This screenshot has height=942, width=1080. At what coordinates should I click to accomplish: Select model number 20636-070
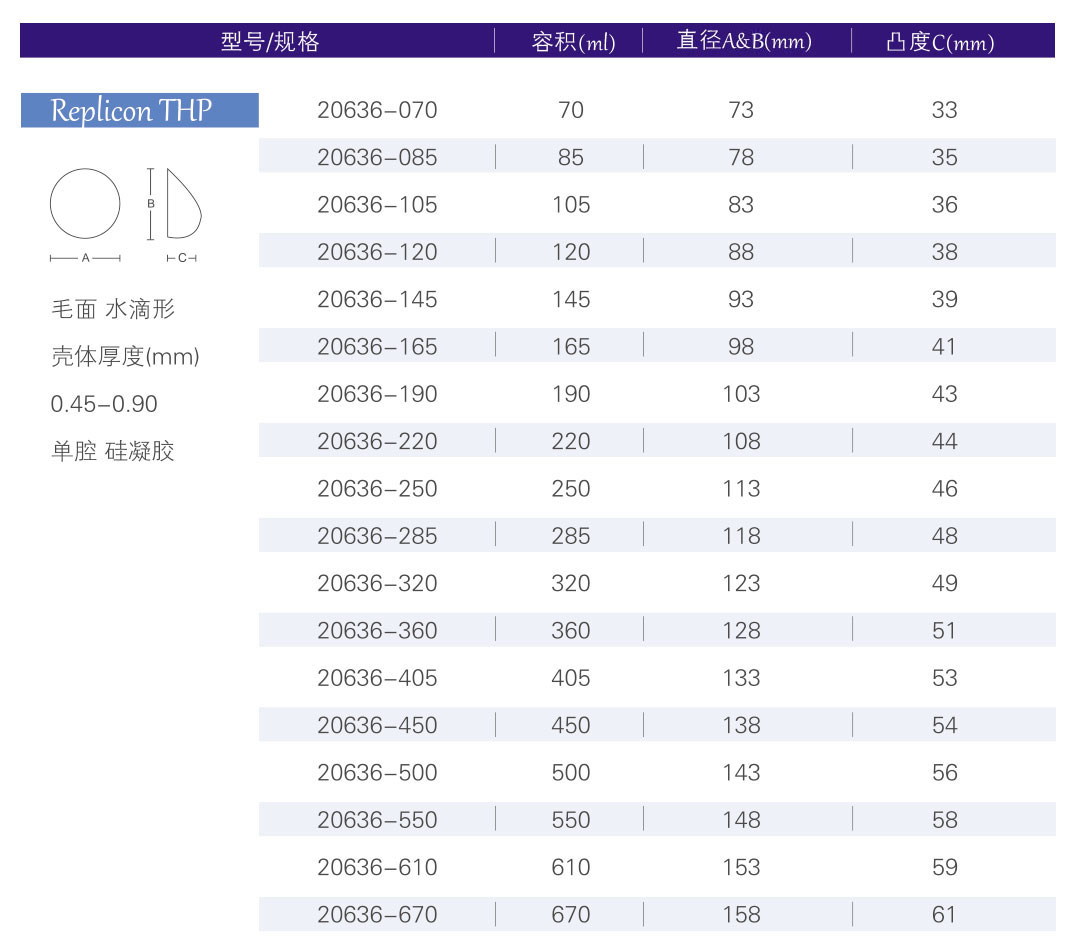377,110
